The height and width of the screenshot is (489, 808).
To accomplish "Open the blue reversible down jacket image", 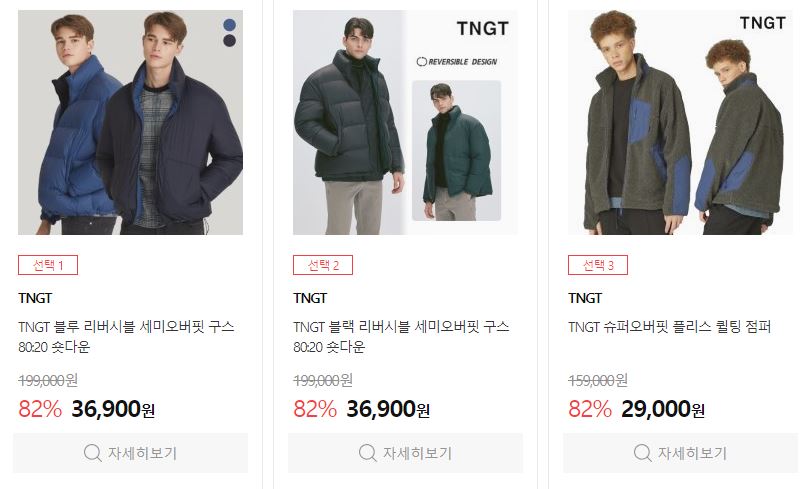I will click(130, 123).
